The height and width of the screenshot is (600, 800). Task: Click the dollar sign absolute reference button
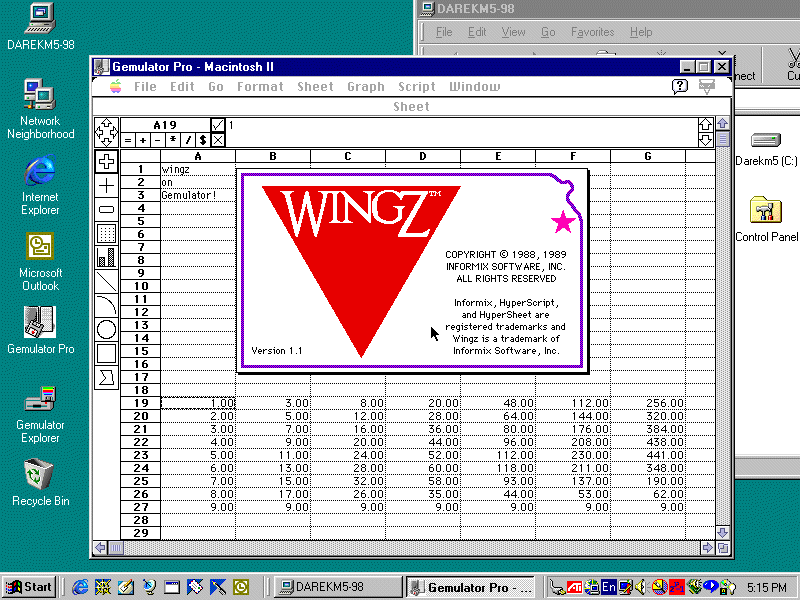click(203, 140)
